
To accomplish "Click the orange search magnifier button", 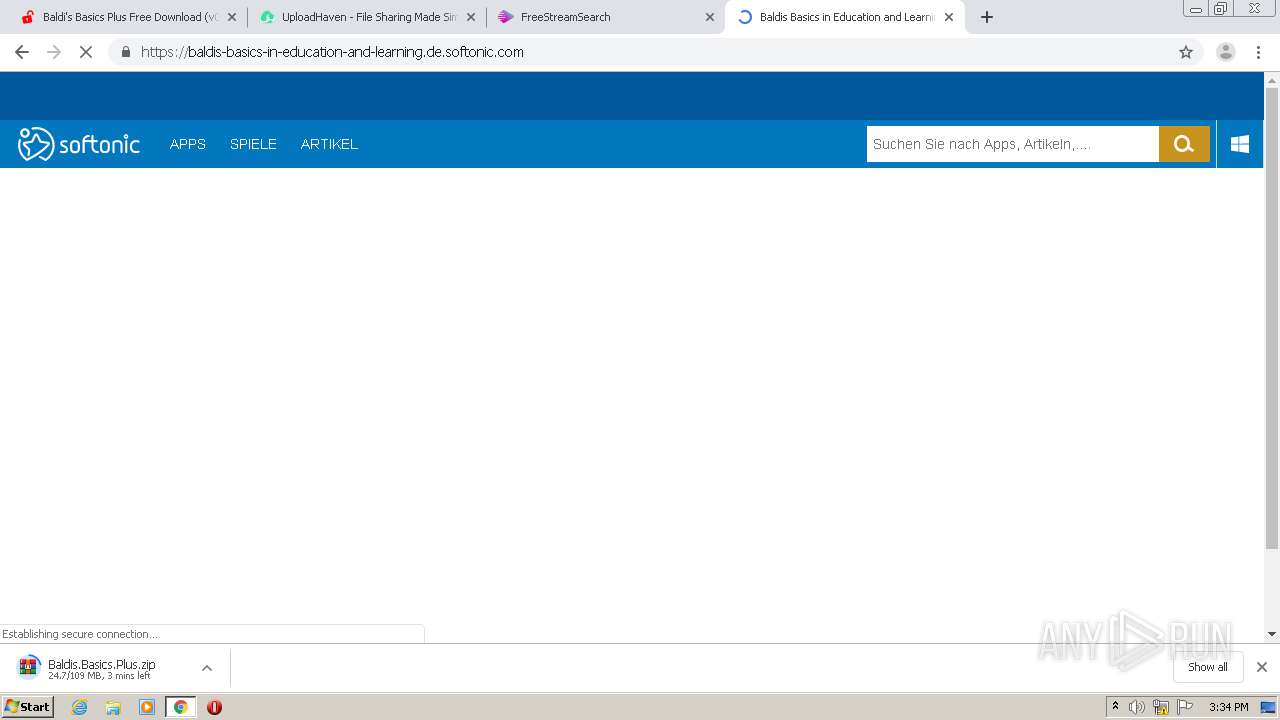I will click(x=1184, y=144).
